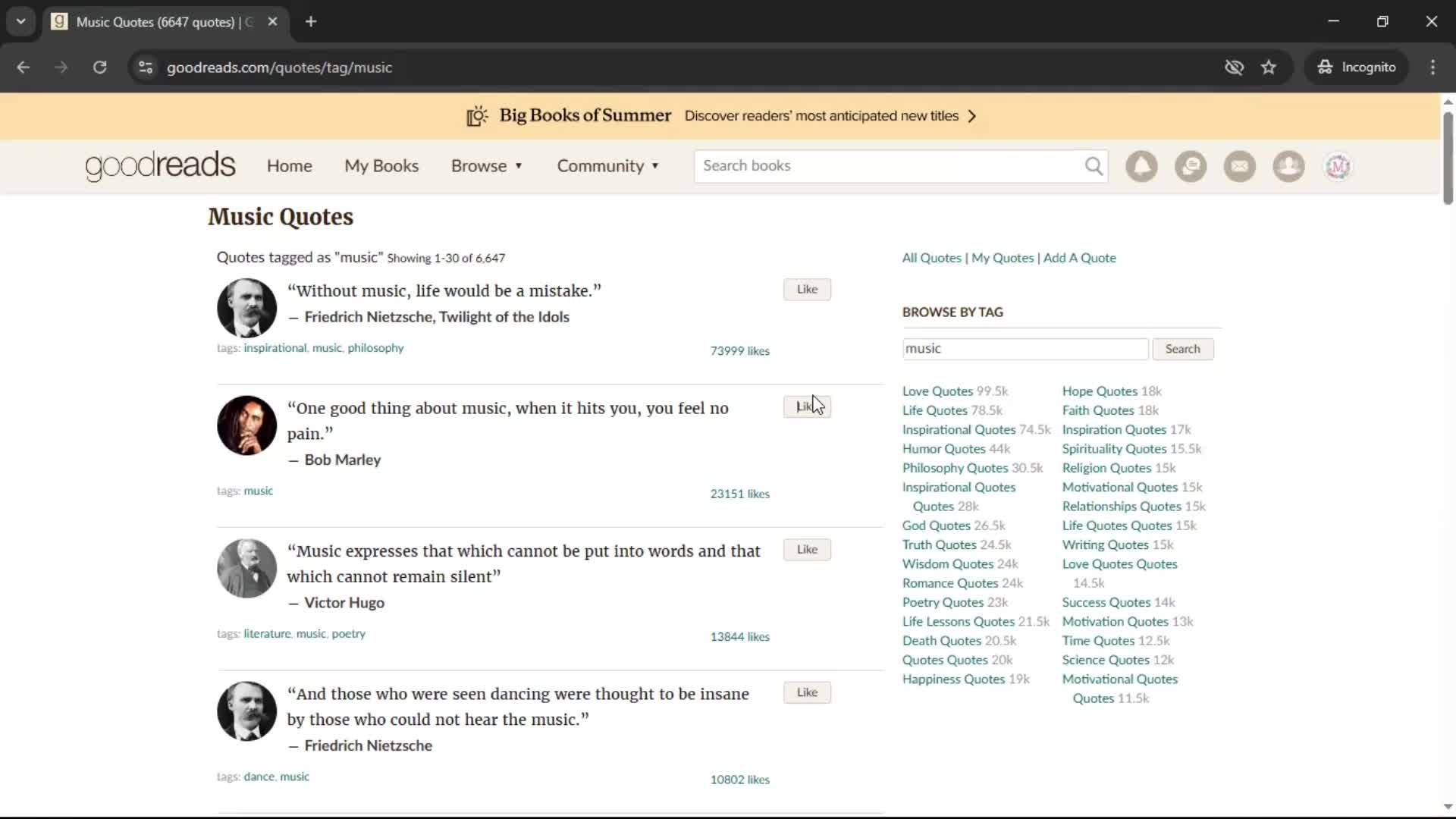This screenshot has height=819, width=1456.
Task: Open the friends icon in header
Action: click(x=1288, y=166)
